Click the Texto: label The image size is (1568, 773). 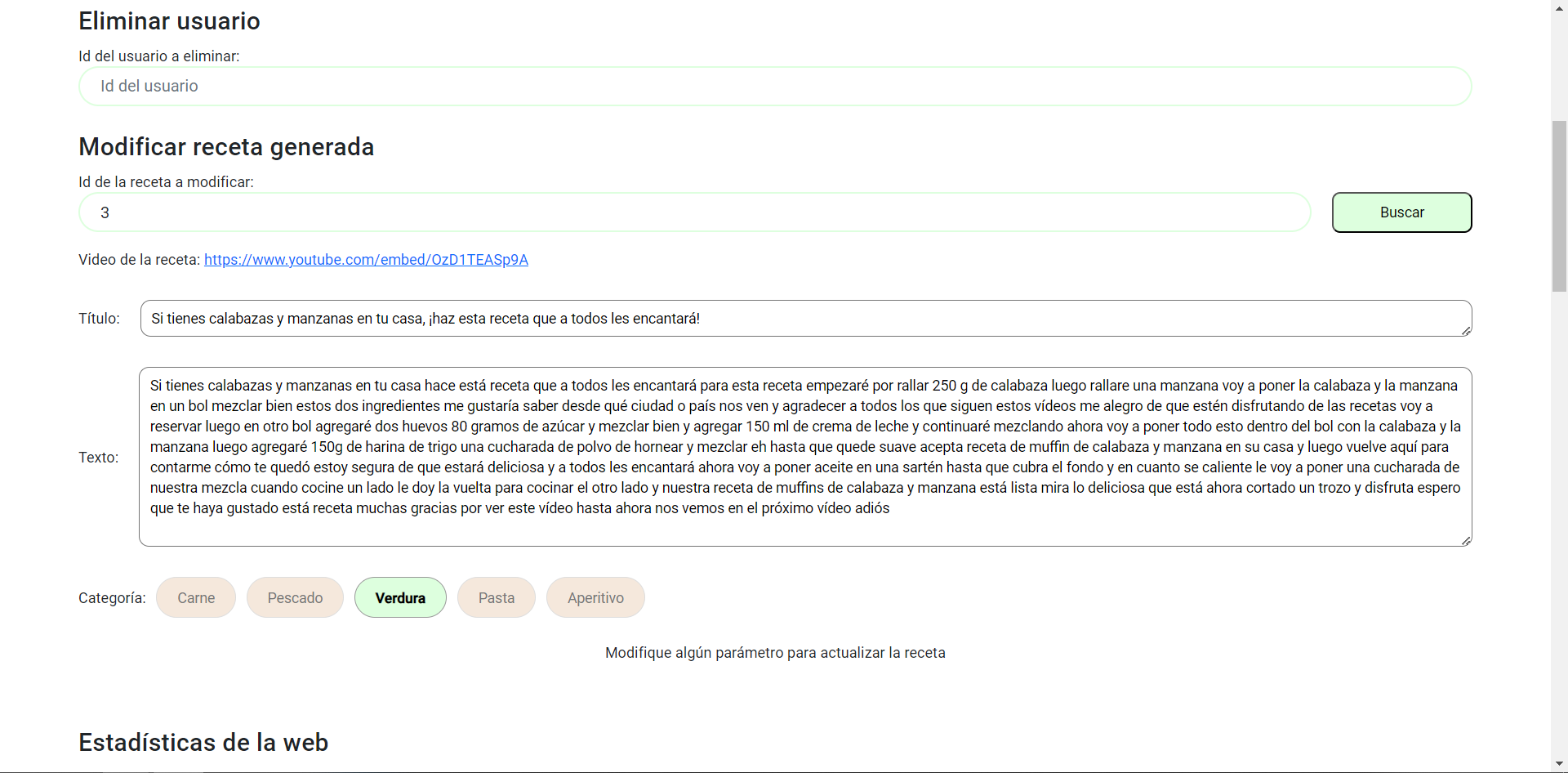click(98, 458)
